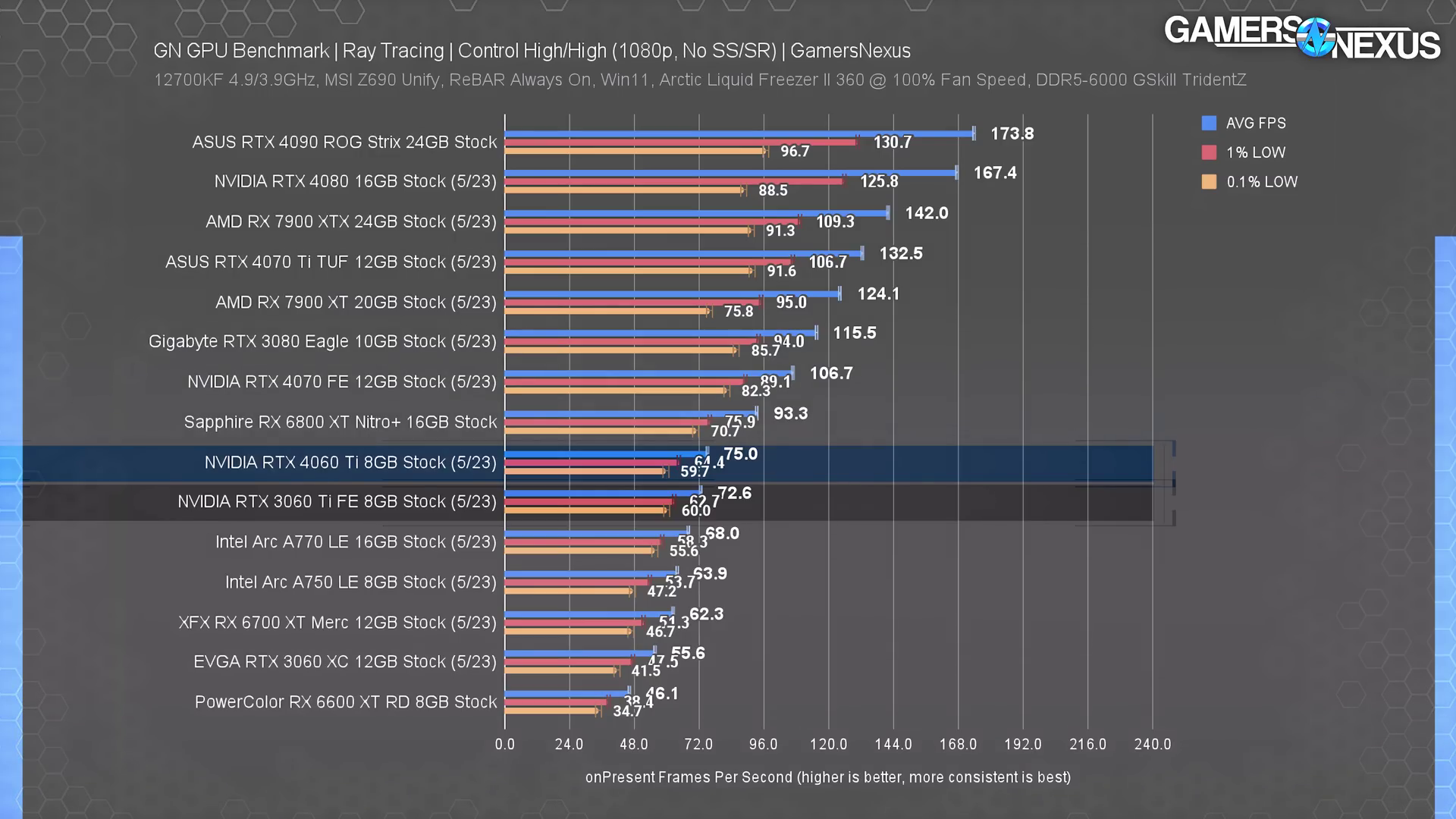The image size is (1456, 819).
Task: Click the GamersNexus logo icon
Action: pos(1315,37)
